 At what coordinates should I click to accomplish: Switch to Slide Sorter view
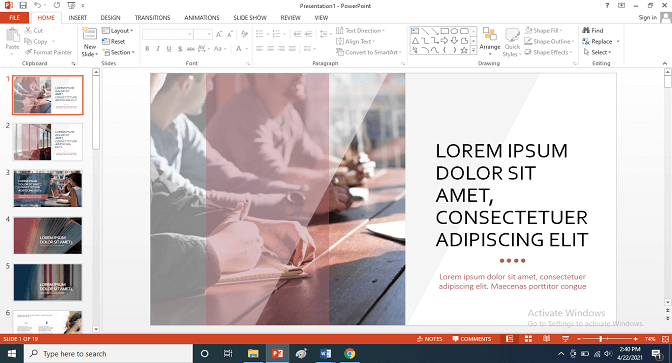point(528,339)
